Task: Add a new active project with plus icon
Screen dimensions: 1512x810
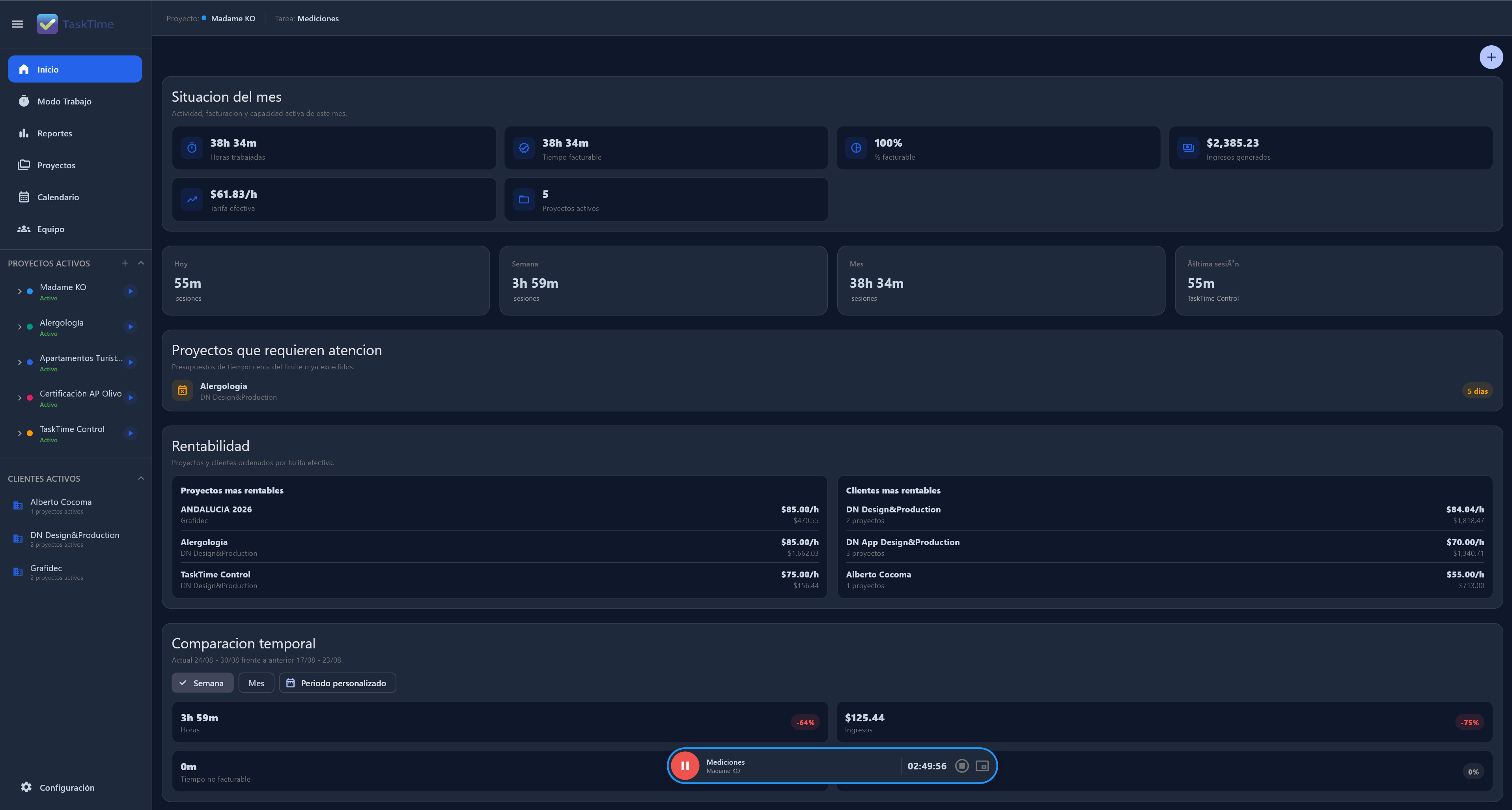Action: click(125, 263)
